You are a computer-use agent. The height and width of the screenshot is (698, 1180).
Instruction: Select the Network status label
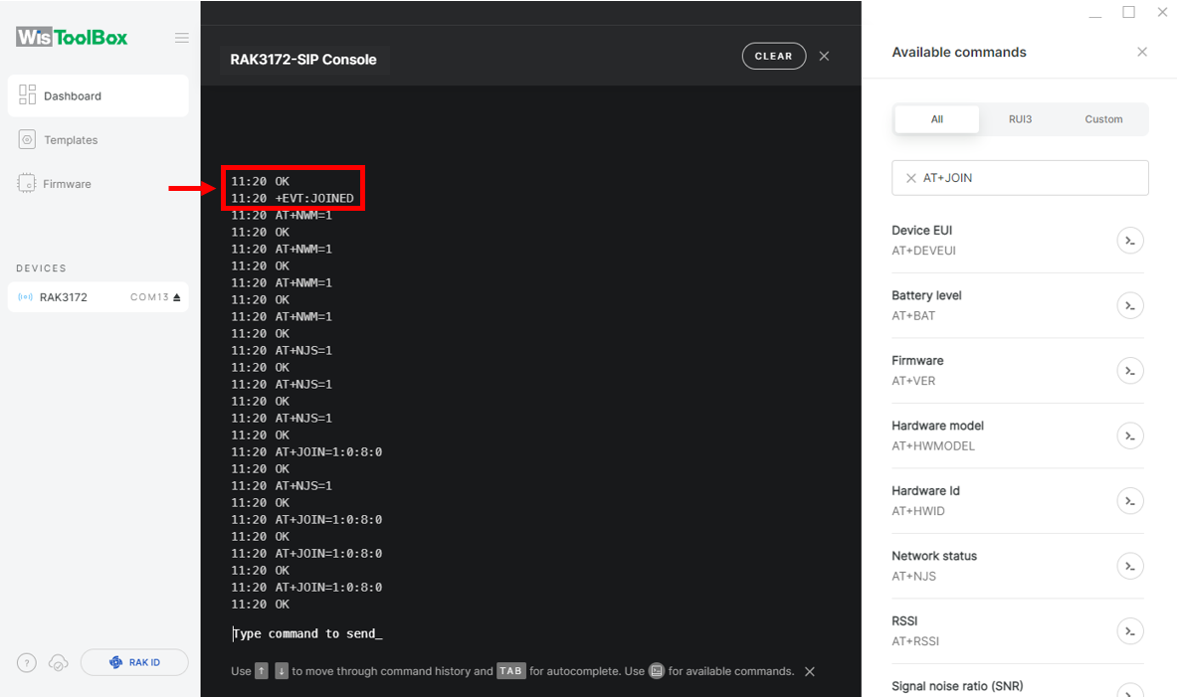coord(934,556)
